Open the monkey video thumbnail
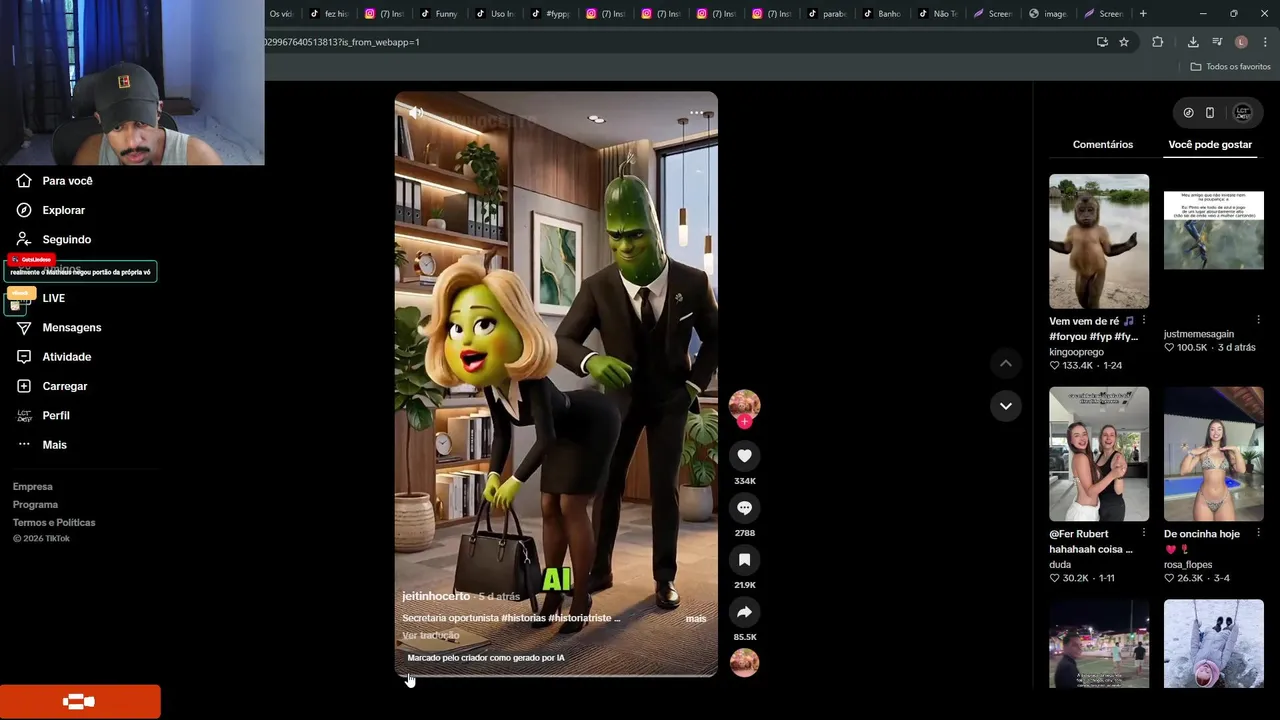The height and width of the screenshot is (720, 1280). [1099, 241]
